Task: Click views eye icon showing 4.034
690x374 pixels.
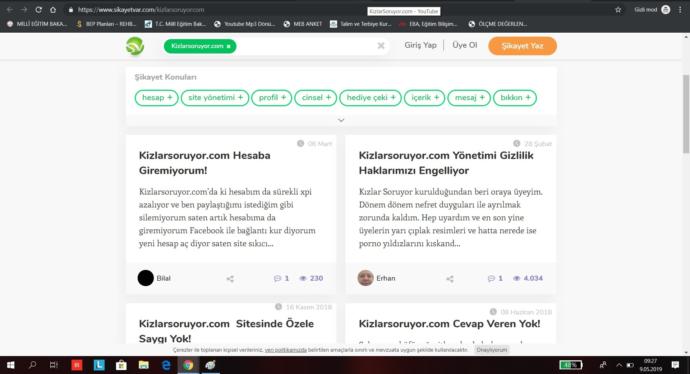Action: tap(517, 279)
